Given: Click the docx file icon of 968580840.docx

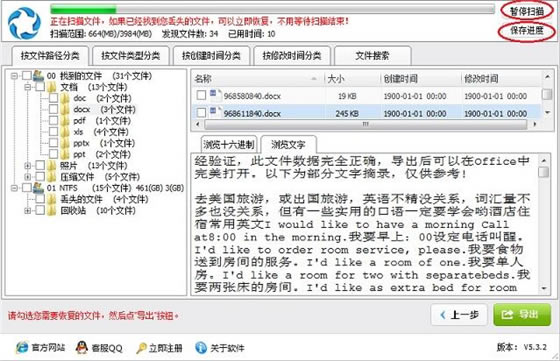Looking at the screenshot, I should point(216,95).
